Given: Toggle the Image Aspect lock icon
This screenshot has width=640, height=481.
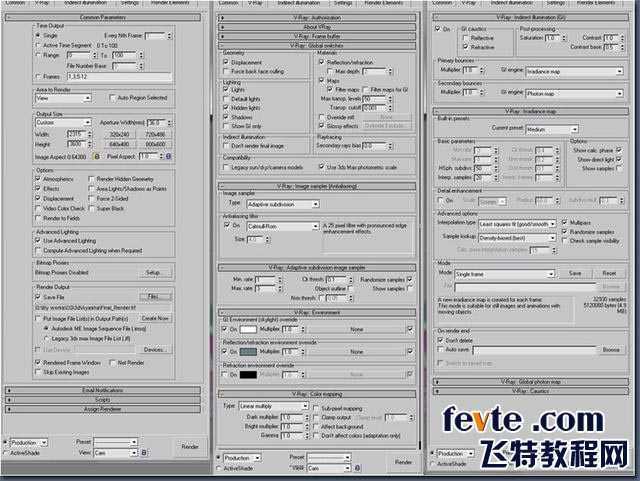Looking at the screenshot, I should (97, 156).
